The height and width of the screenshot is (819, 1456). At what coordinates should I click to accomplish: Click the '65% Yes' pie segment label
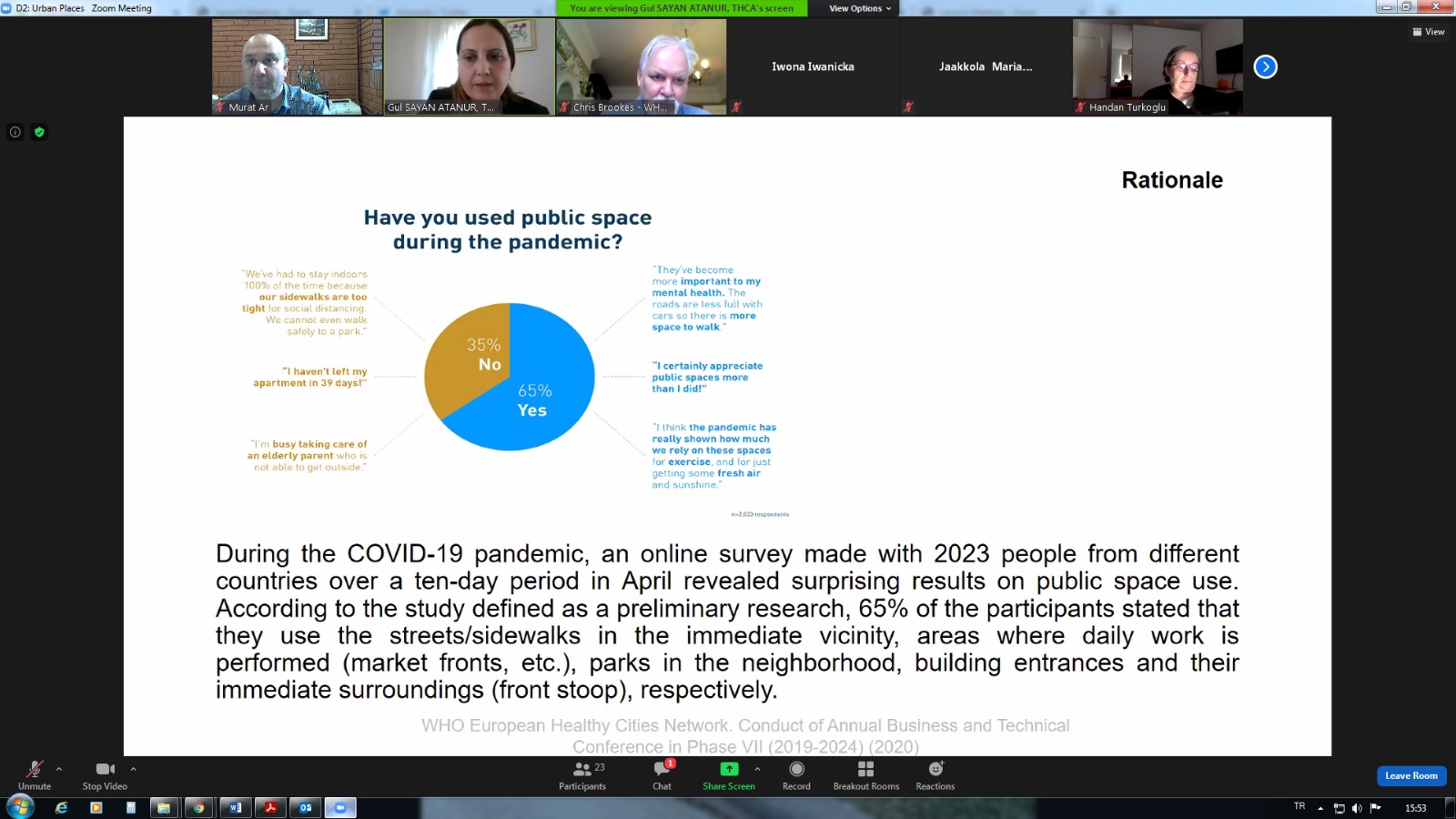click(x=534, y=400)
